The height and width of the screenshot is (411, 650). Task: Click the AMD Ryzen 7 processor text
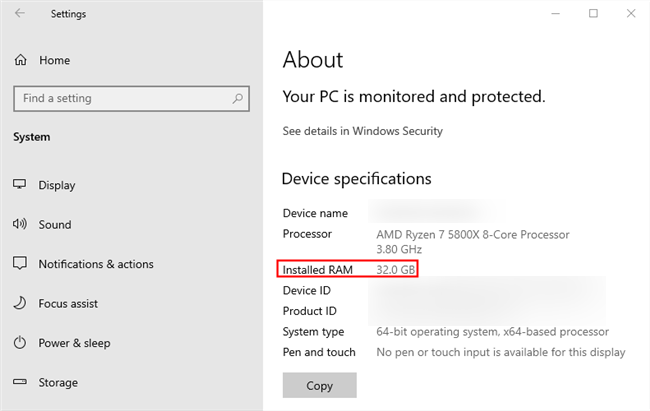(x=472, y=235)
